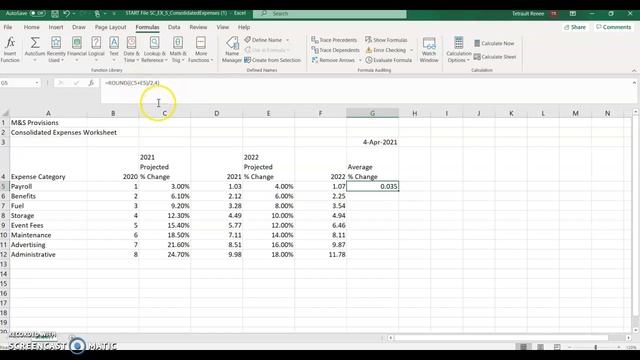The image size is (640, 360).
Task: Click the Save icon in title bar
Action: 55,13
